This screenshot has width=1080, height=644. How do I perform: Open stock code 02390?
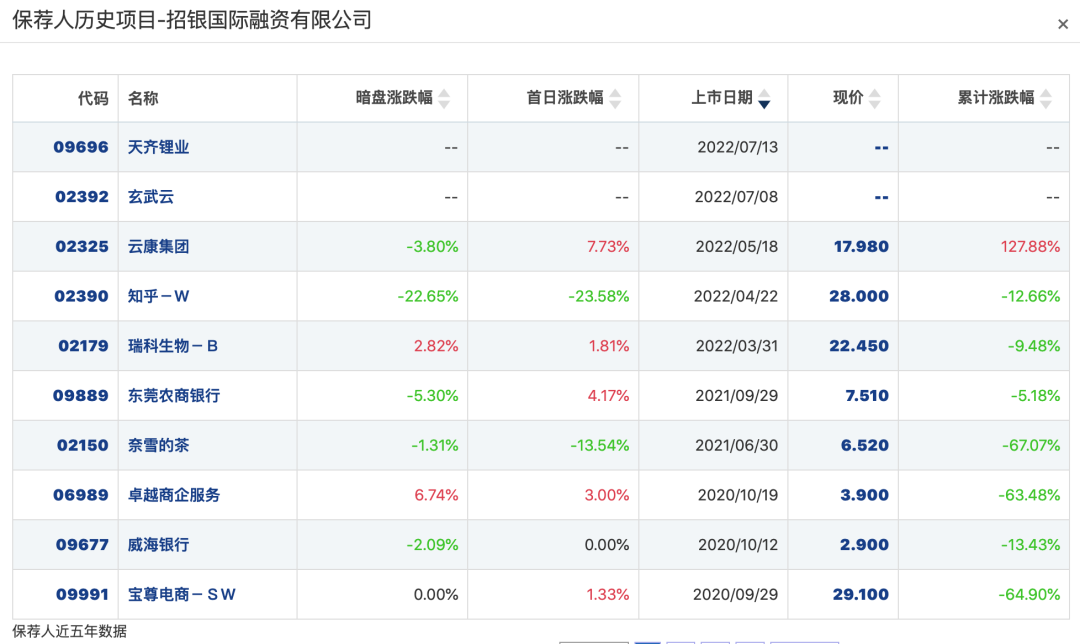click(x=81, y=296)
